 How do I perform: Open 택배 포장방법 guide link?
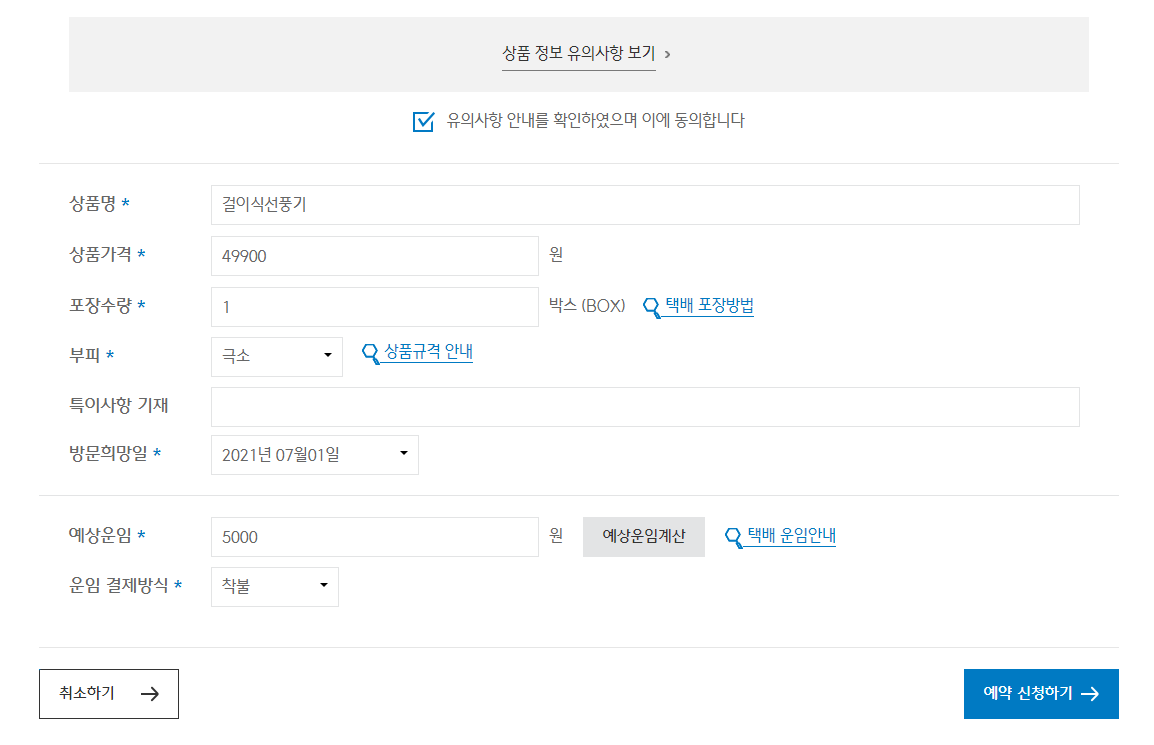click(x=709, y=306)
